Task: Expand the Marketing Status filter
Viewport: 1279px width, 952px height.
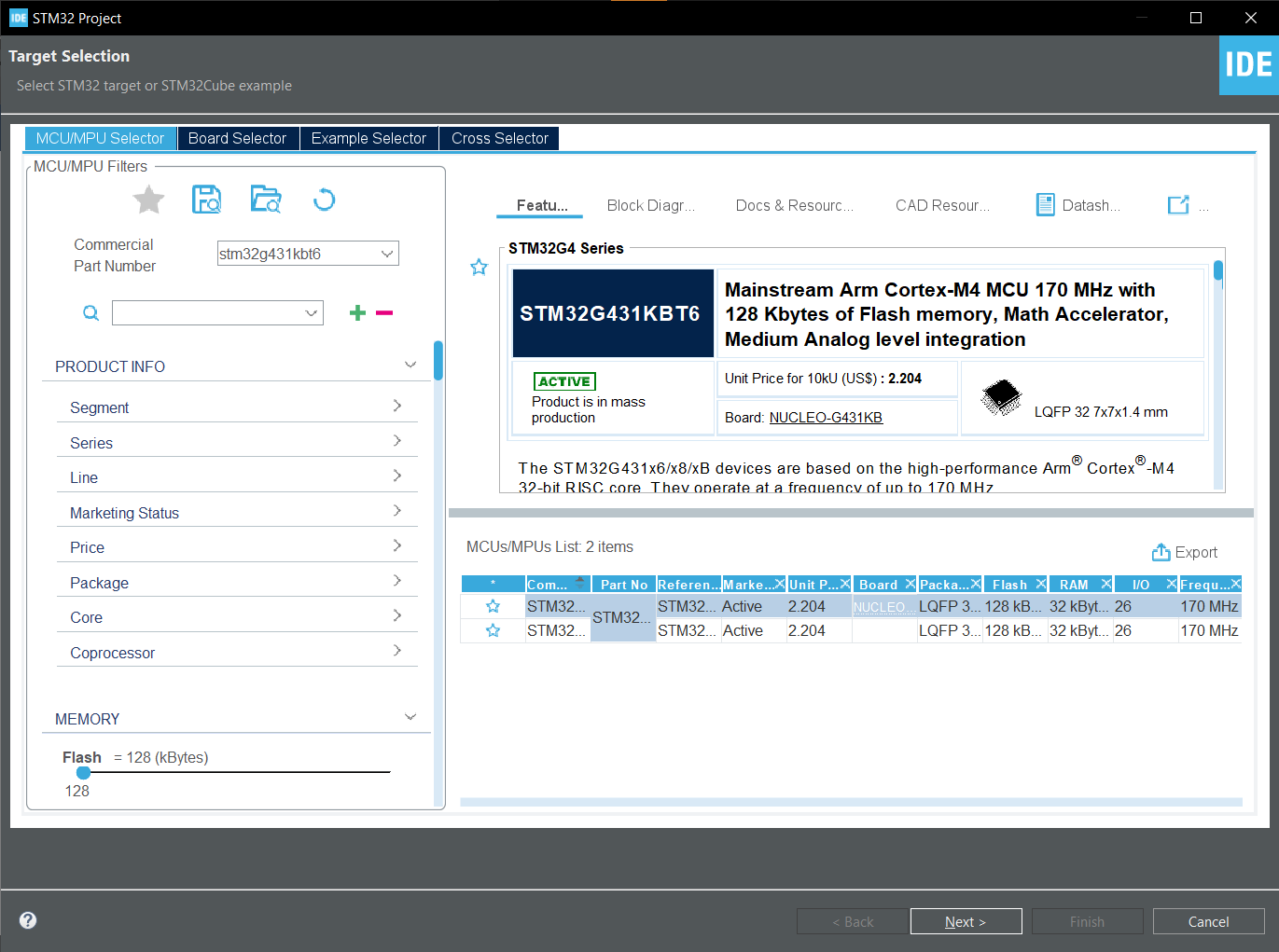Action: click(x=397, y=510)
